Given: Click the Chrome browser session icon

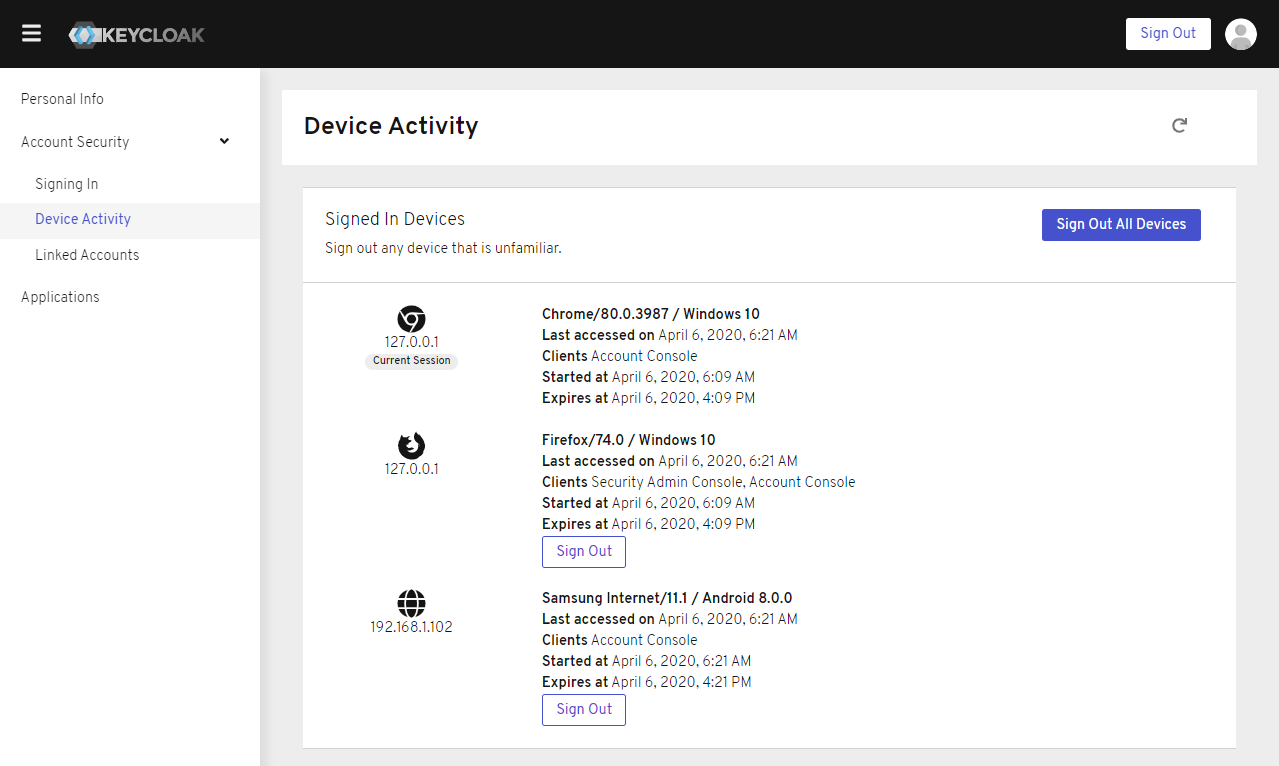Looking at the screenshot, I should [411, 319].
